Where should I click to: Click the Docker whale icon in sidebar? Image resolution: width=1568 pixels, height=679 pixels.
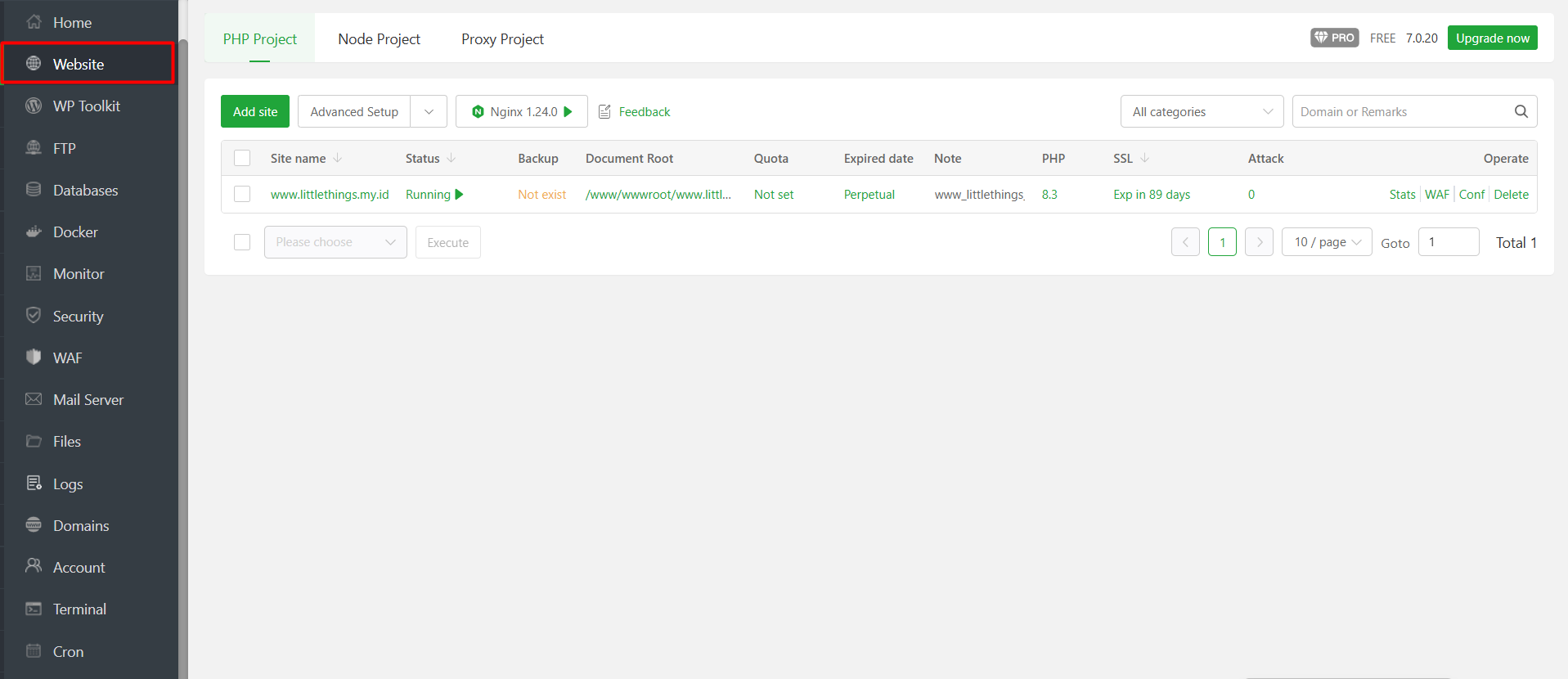[34, 232]
